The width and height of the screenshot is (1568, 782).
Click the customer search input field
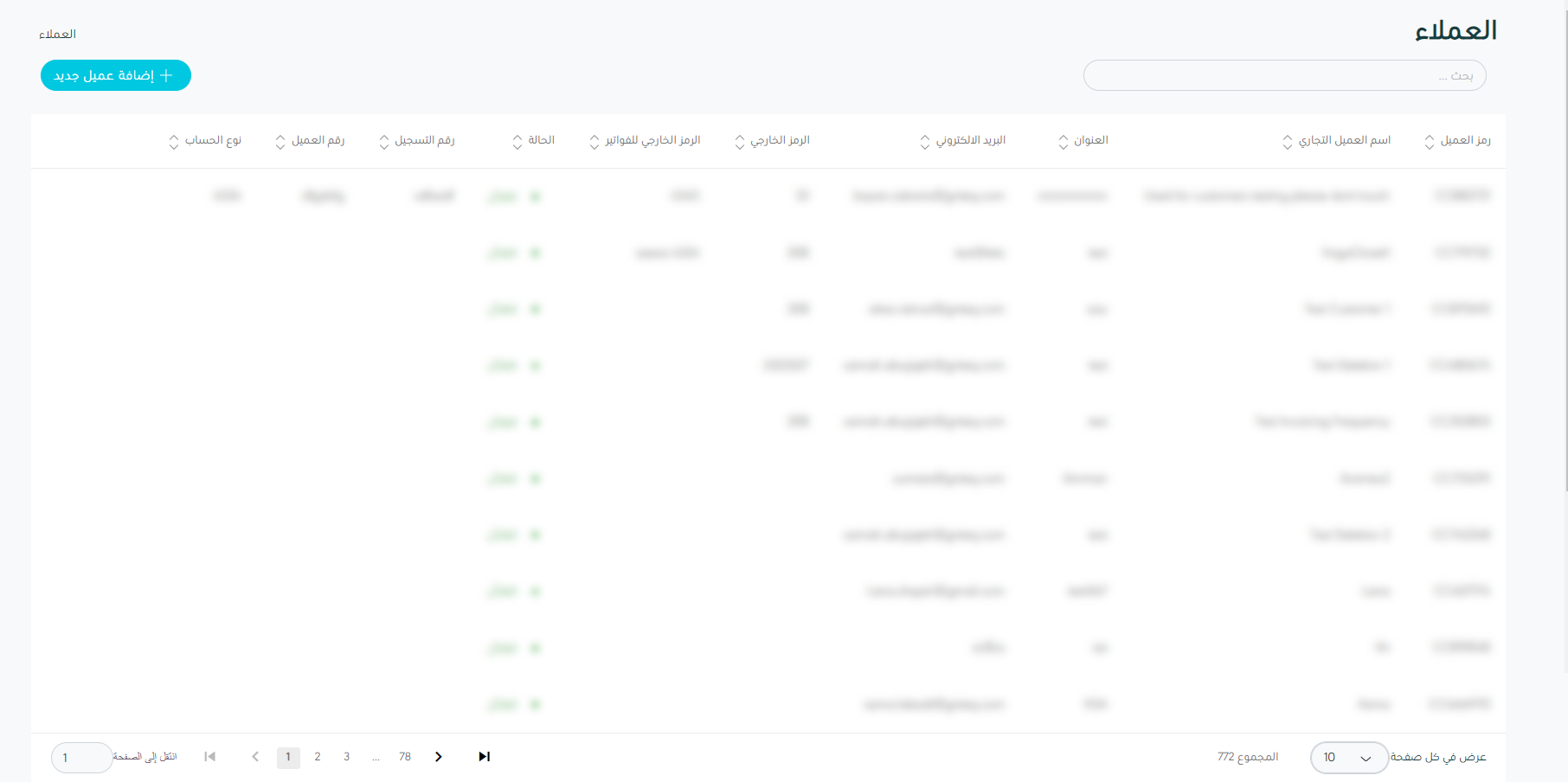point(1284,75)
